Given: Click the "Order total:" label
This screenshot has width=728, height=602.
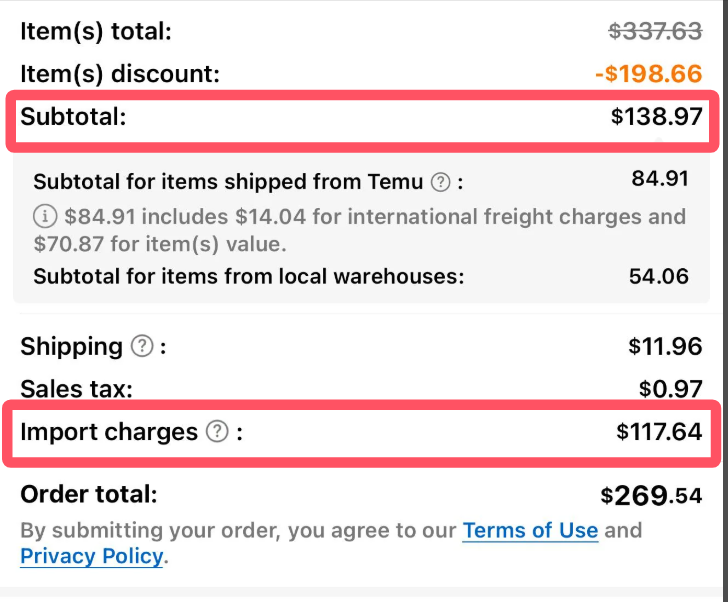Looking at the screenshot, I should (x=89, y=494).
